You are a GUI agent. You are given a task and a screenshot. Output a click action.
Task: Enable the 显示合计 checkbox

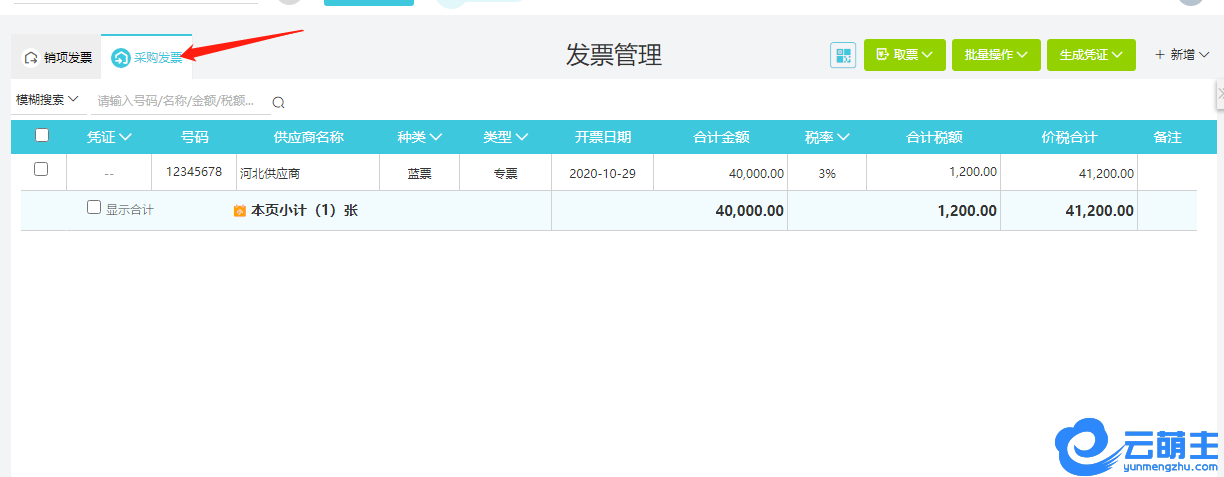94,208
